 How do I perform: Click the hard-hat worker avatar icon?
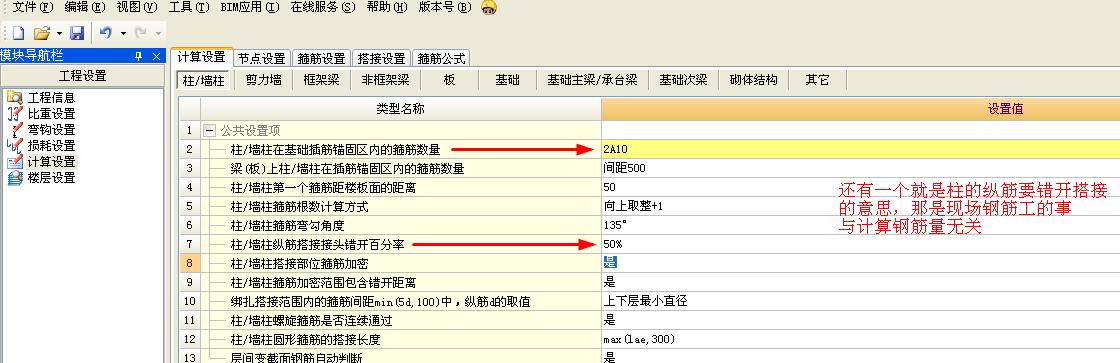tap(489, 8)
